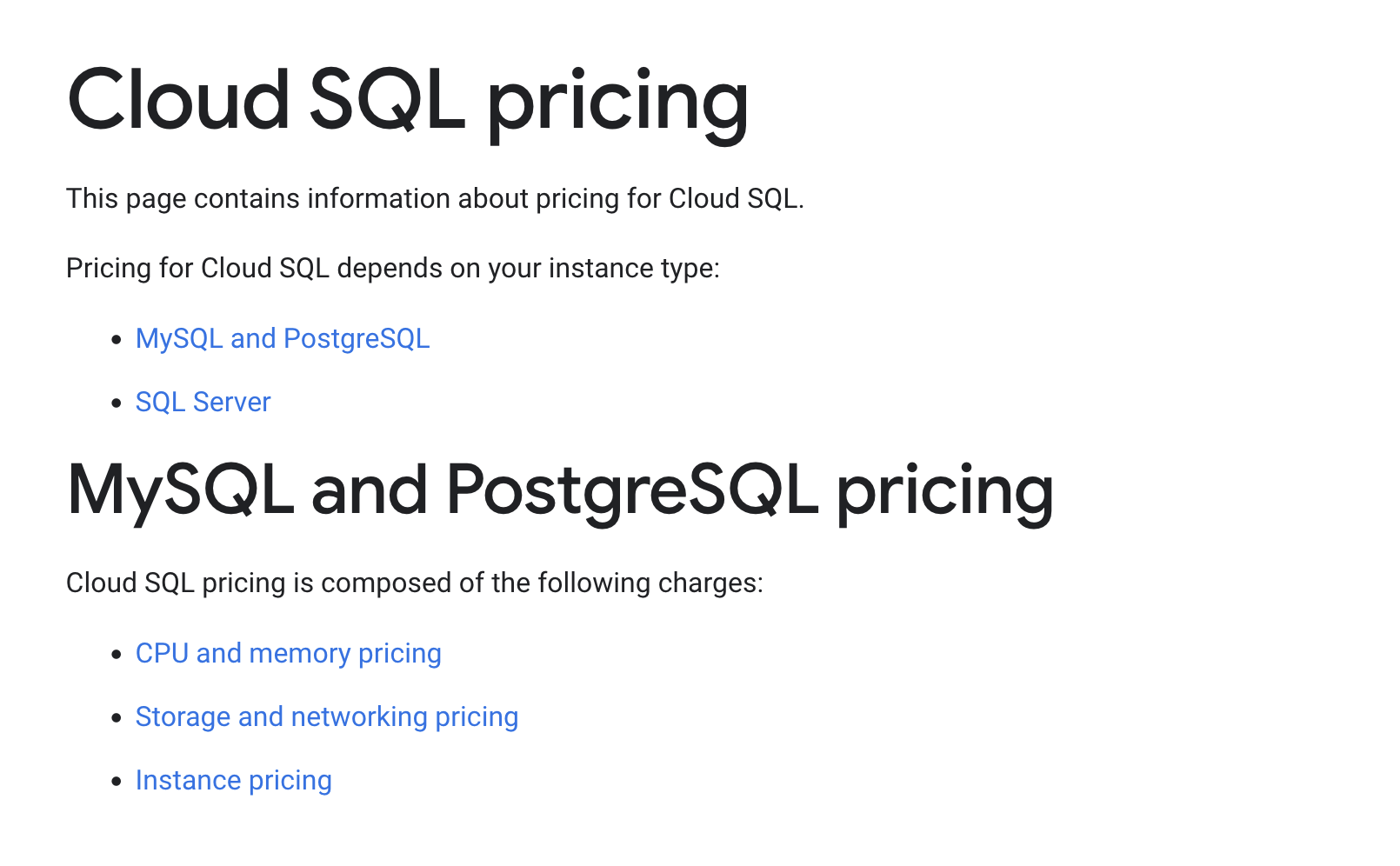Click "MySQL" in the large section heading

click(181, 490)
